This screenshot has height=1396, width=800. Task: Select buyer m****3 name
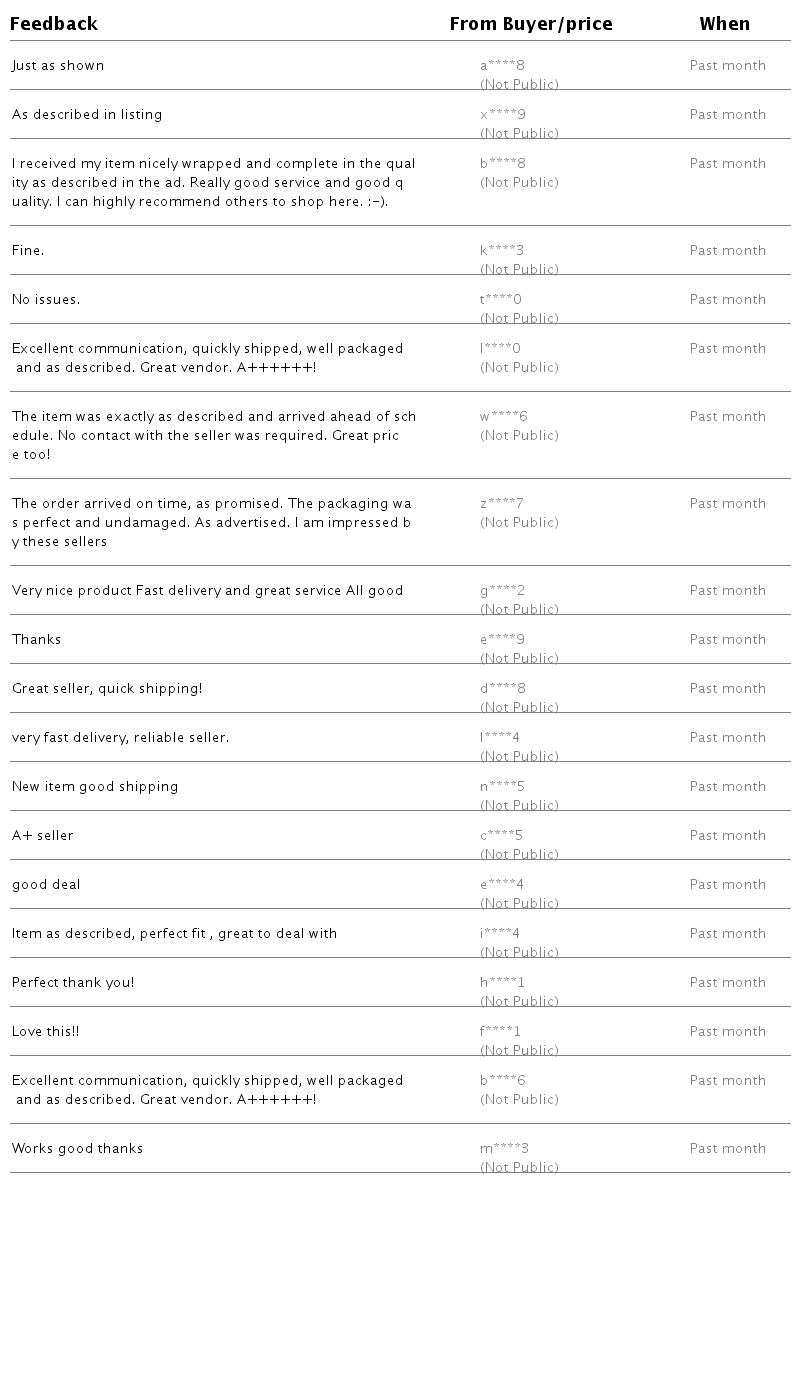(x=504, y=1149)
